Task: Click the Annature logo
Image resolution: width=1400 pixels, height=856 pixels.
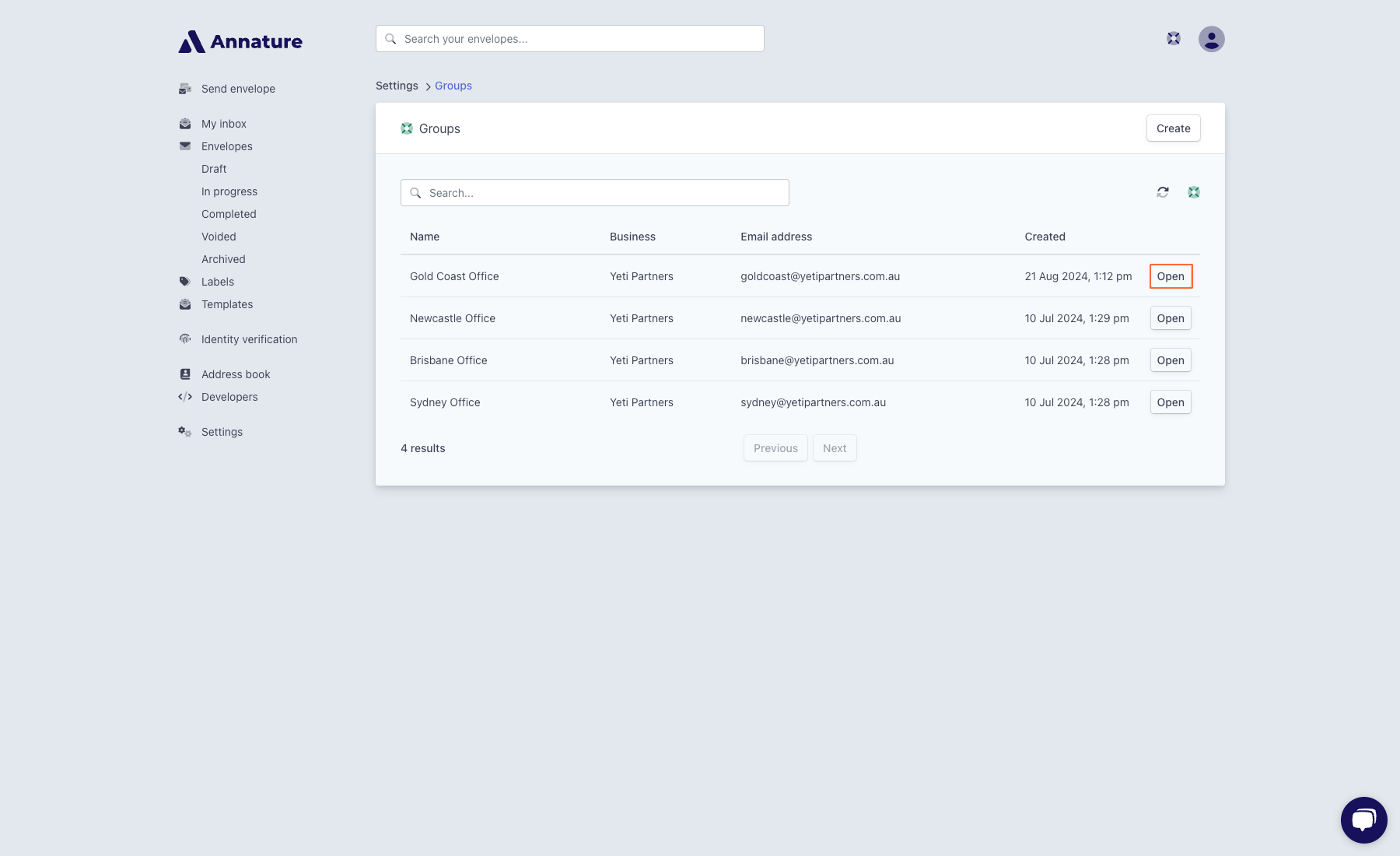Action: click(240, 41)
